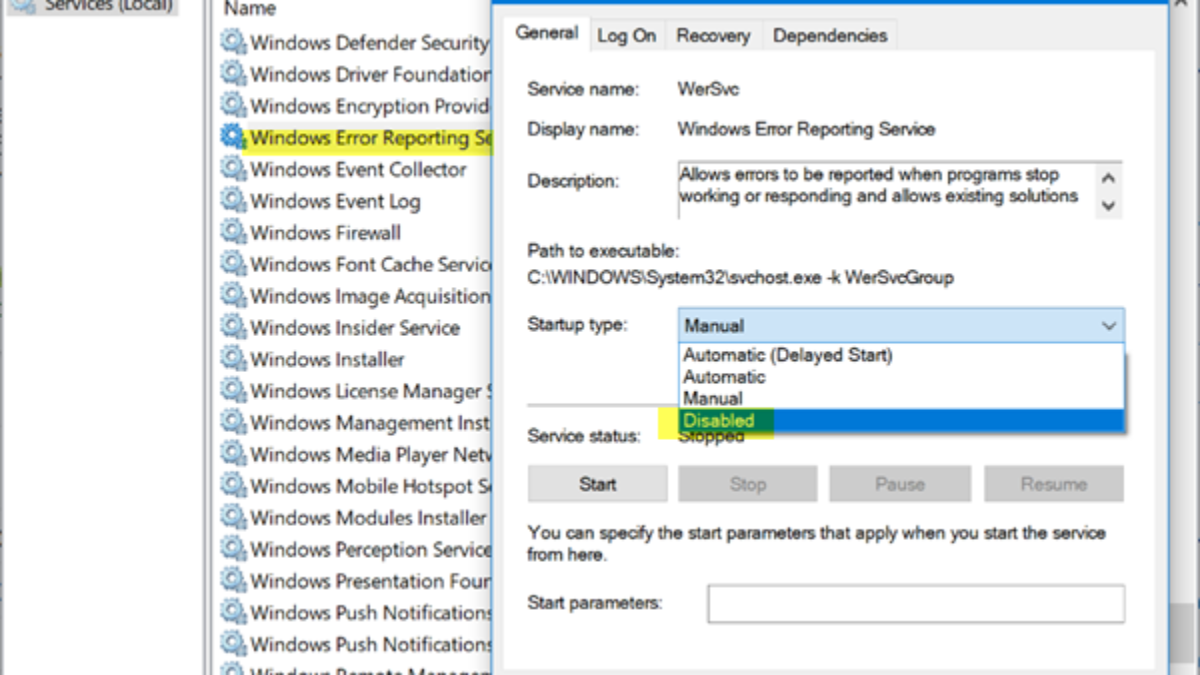The image size is (1200, 675).
Task: Select the Windows Perception Service icon
Action: [233, 549]
